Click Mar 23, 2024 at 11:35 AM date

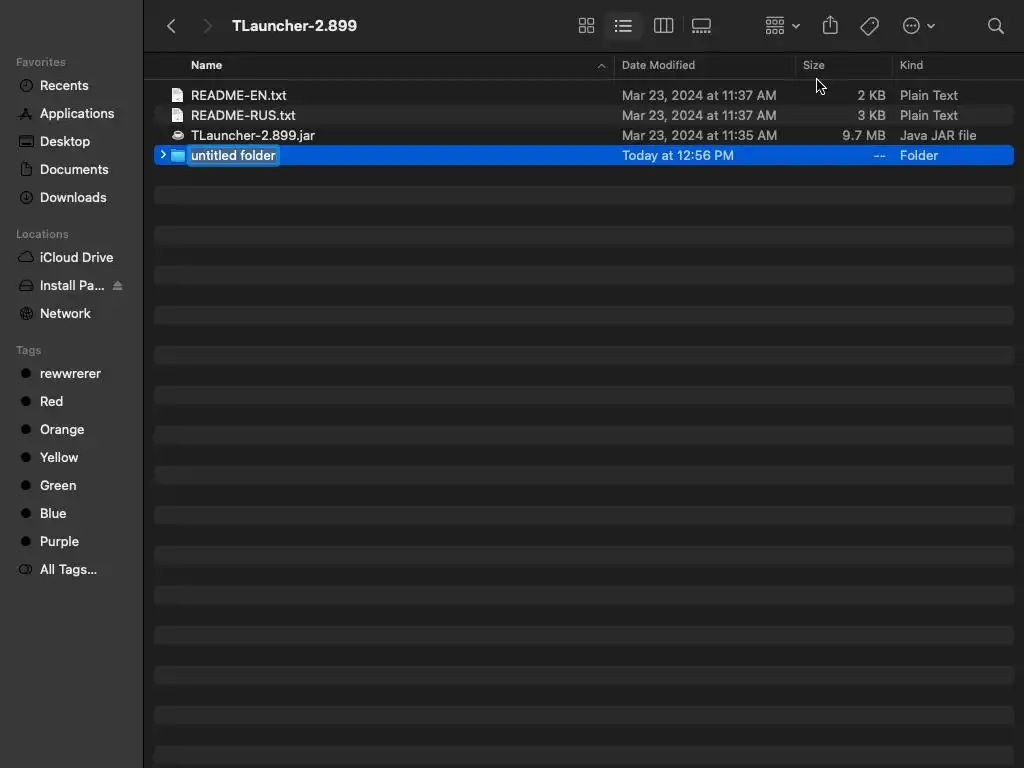(x=699, y=136)
